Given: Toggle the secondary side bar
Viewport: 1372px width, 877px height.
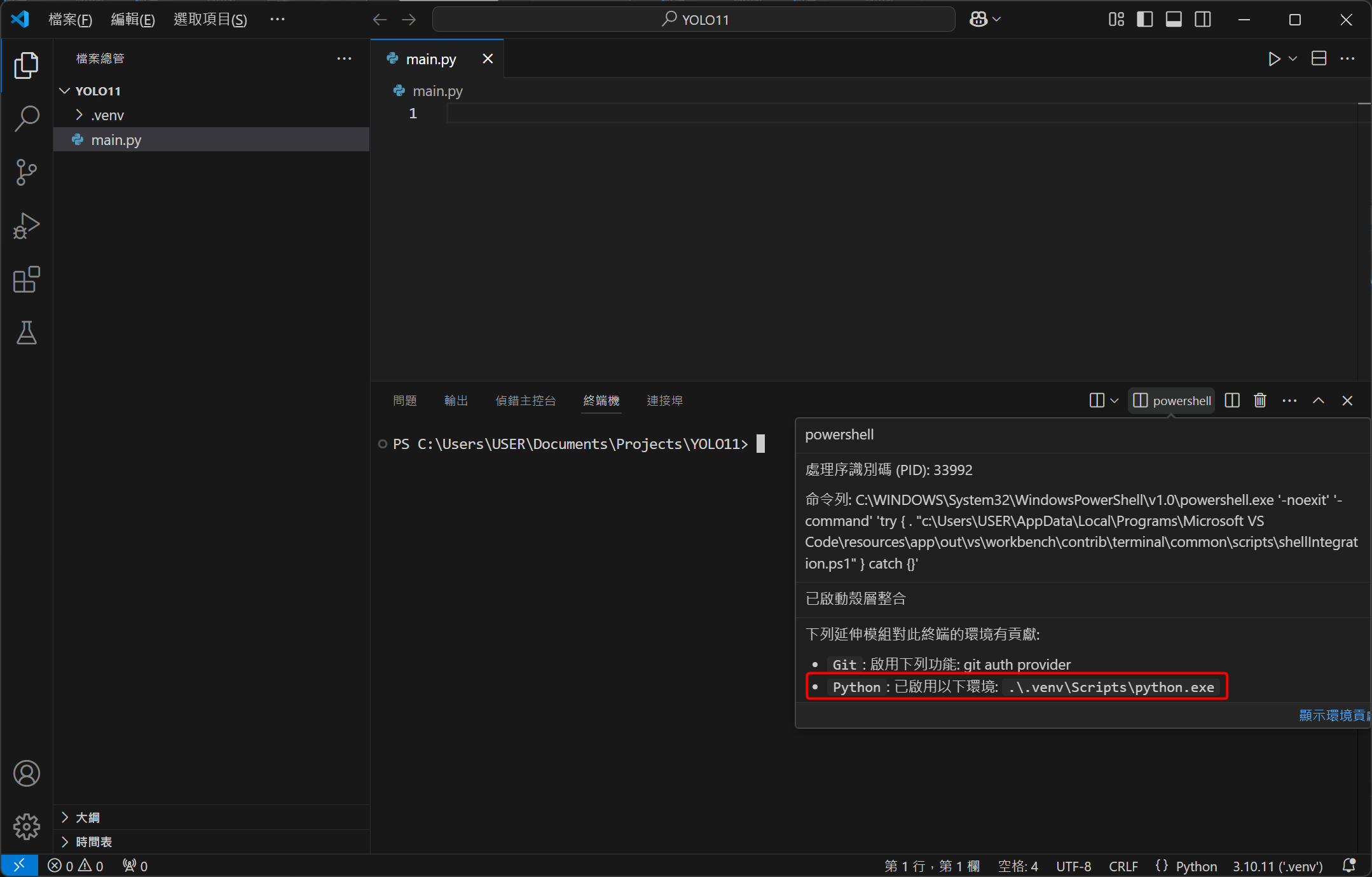Looking at the screenshot, I should [1202, 20].
